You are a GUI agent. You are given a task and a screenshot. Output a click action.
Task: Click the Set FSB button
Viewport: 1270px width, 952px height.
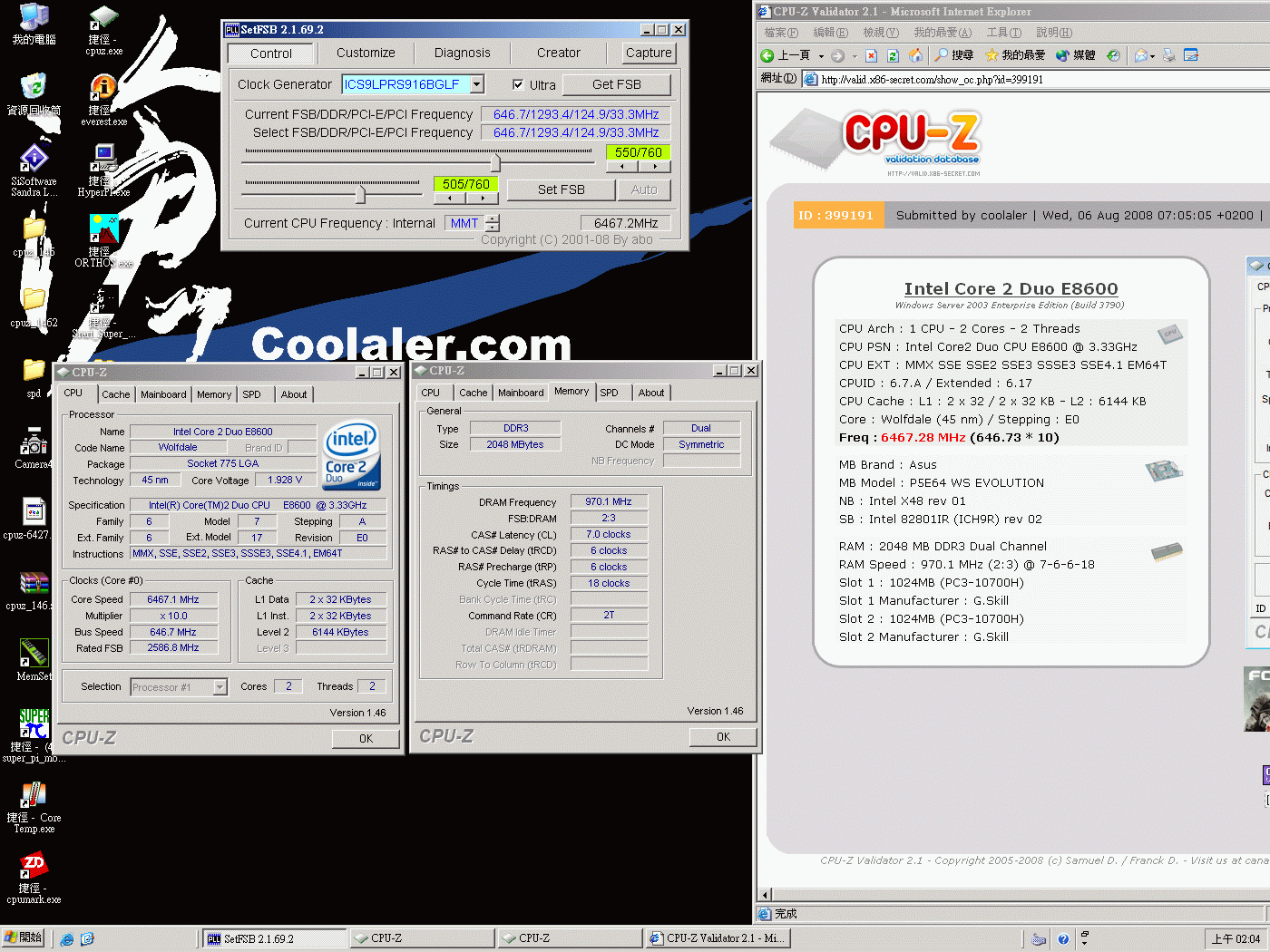tap(562, 190)
